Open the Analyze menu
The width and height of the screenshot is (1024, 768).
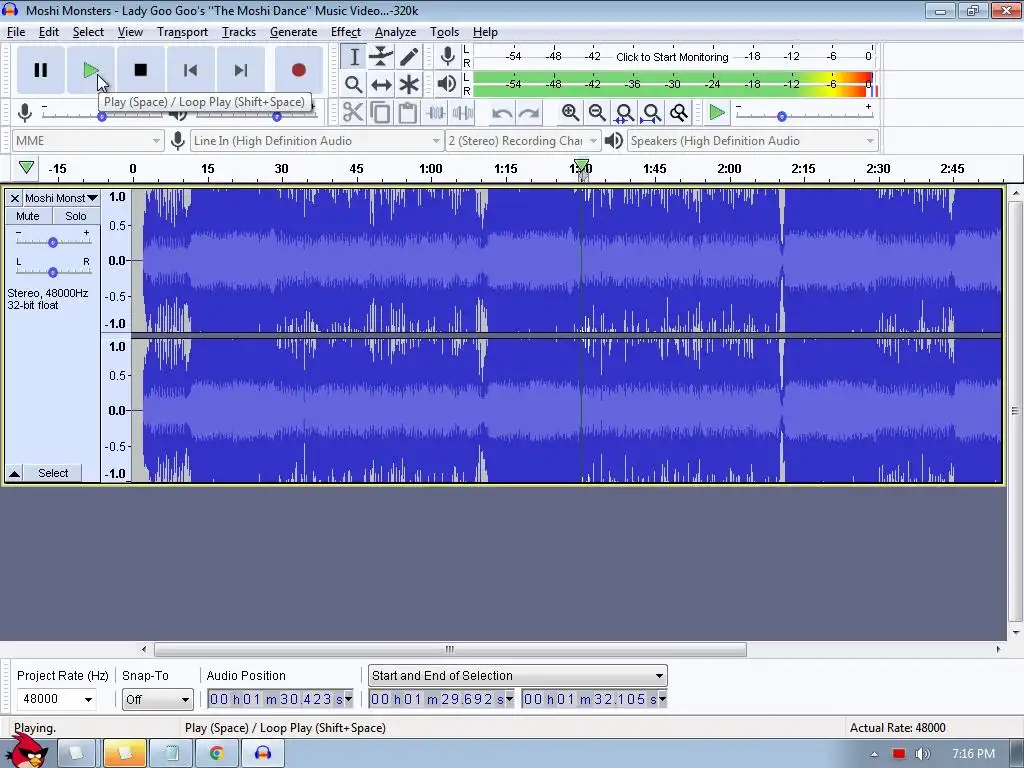(x=395, y=32)
